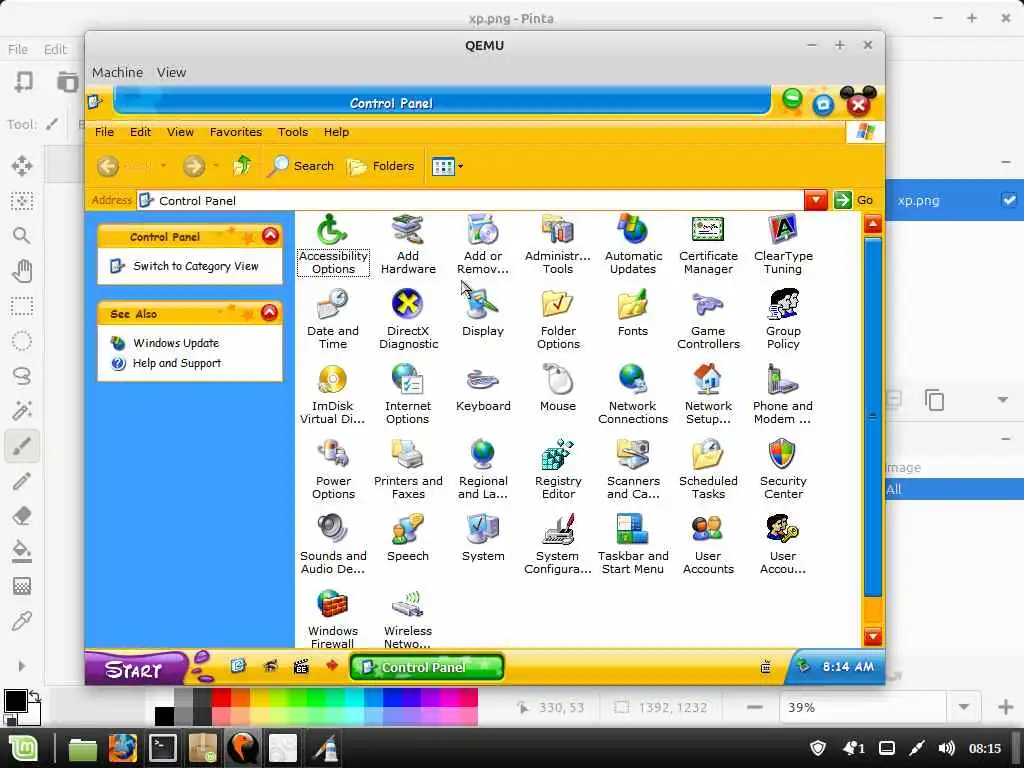1024x768 pixels.
Task: Open the Forward button history dropdown
Action: click(x=216, y=166)
